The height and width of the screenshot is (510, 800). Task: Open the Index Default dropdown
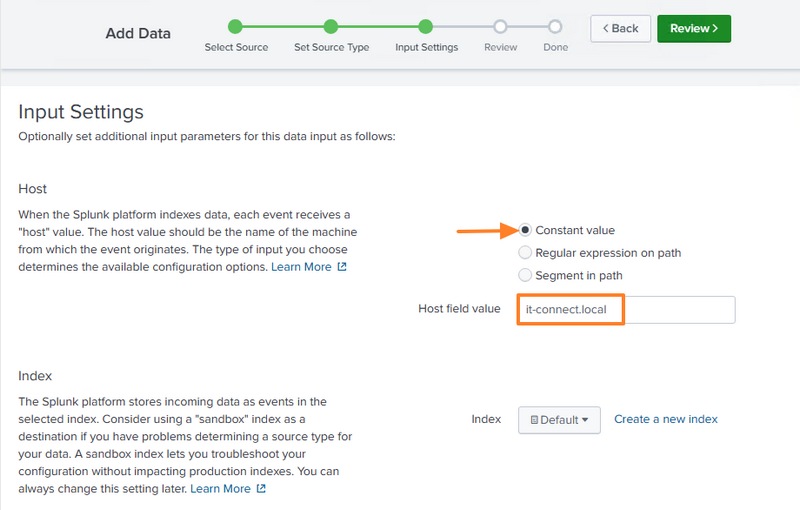tap(559, 420)
